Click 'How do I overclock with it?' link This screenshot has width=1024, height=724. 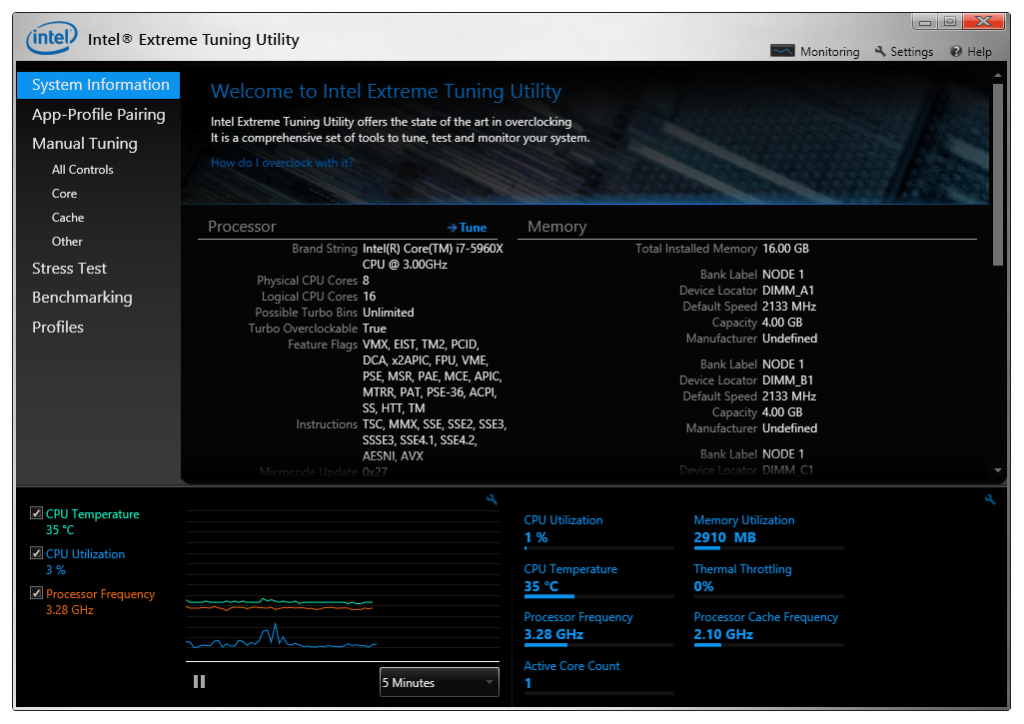282,162
